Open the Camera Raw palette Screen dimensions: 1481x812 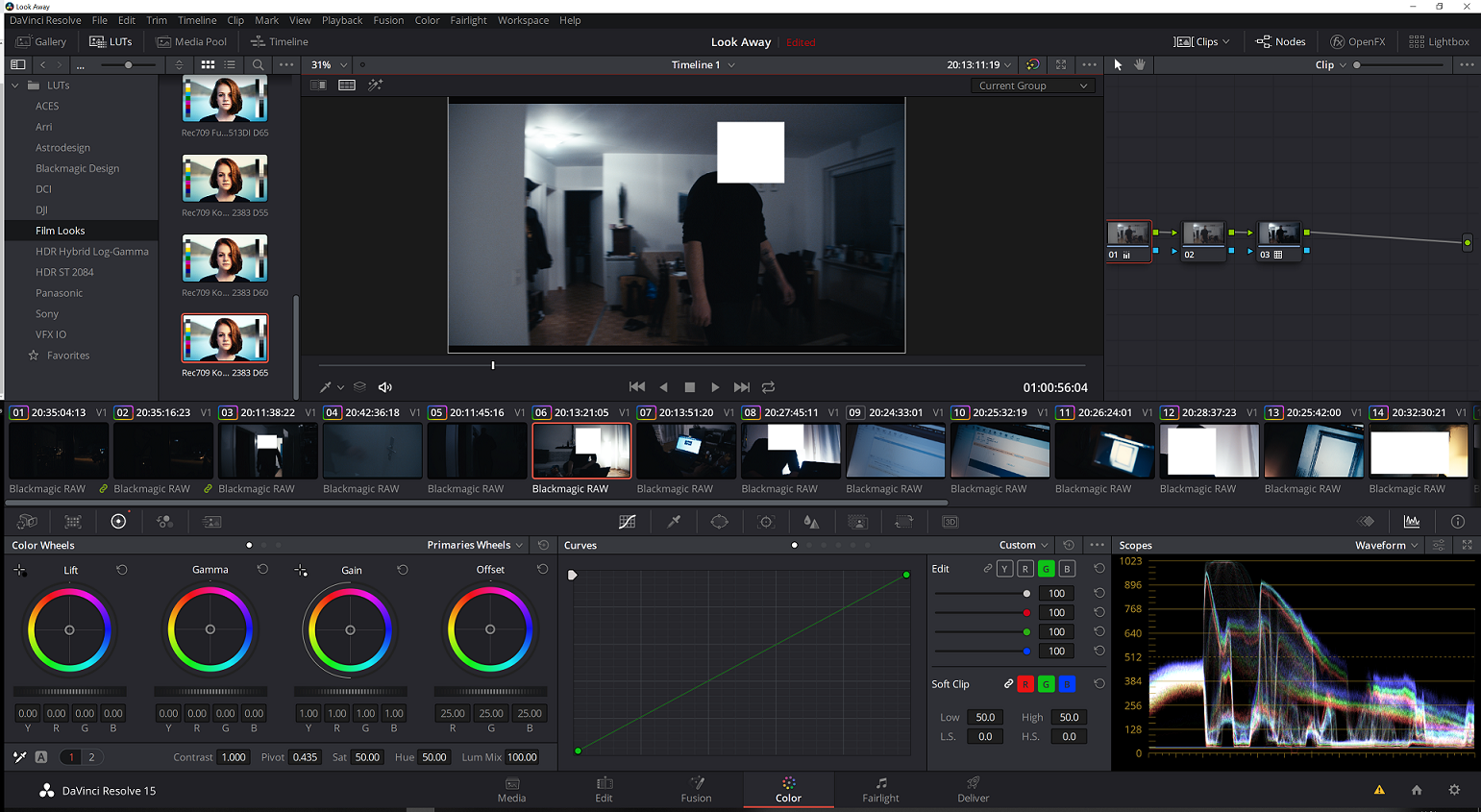point(27,521)
